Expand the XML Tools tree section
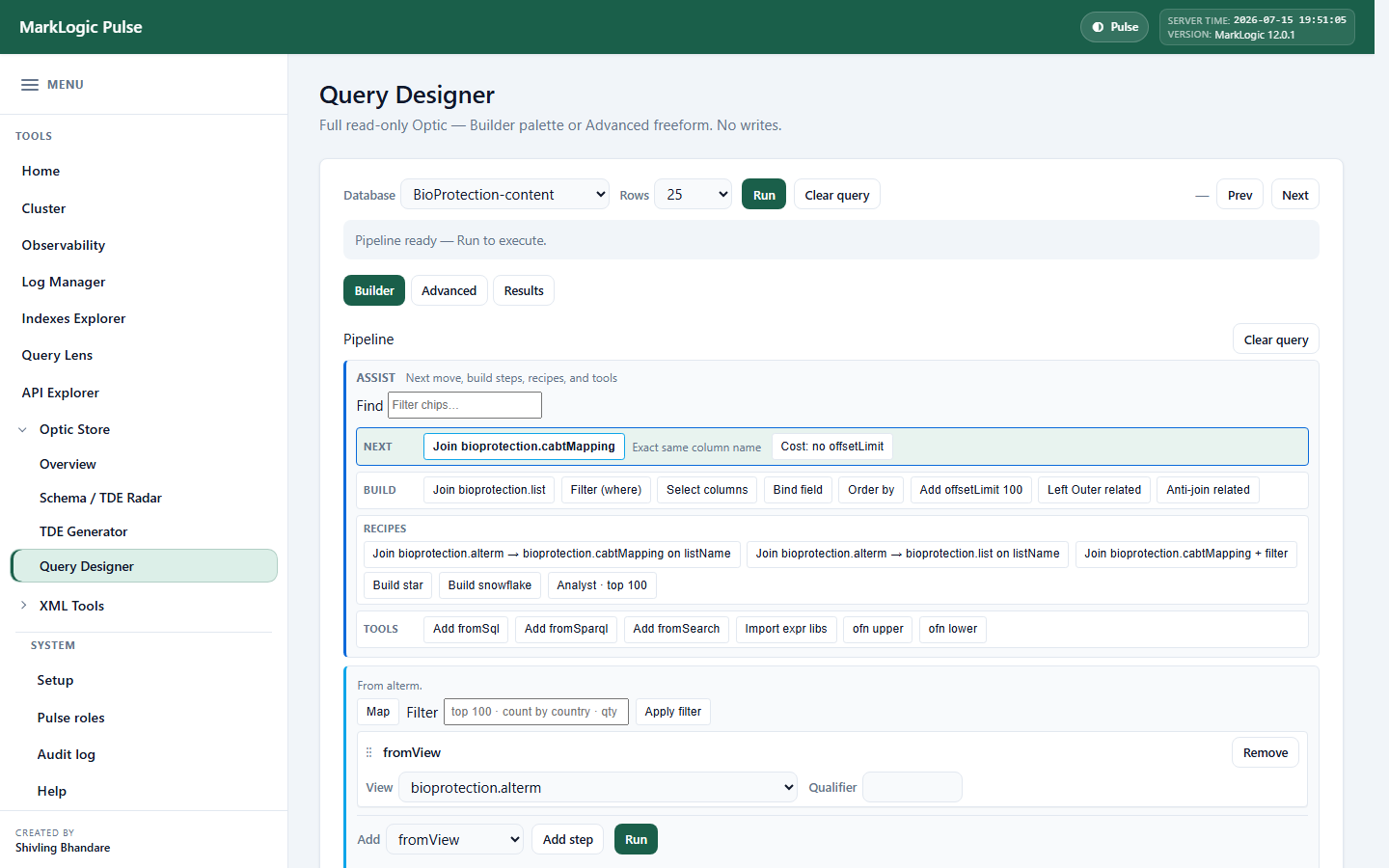Screen dimensions: 1389x868 [x=23, y=606]
